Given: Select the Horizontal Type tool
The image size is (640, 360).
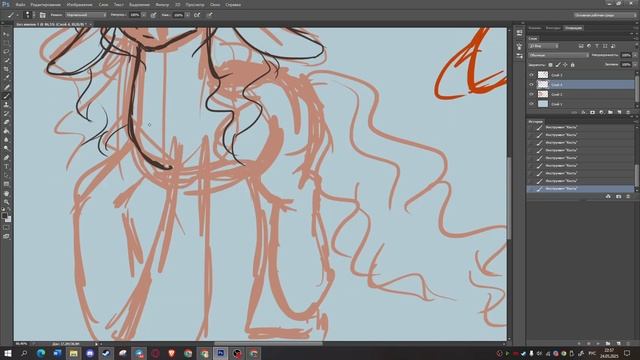Looking at the screenshot, I should click(6, 167).
